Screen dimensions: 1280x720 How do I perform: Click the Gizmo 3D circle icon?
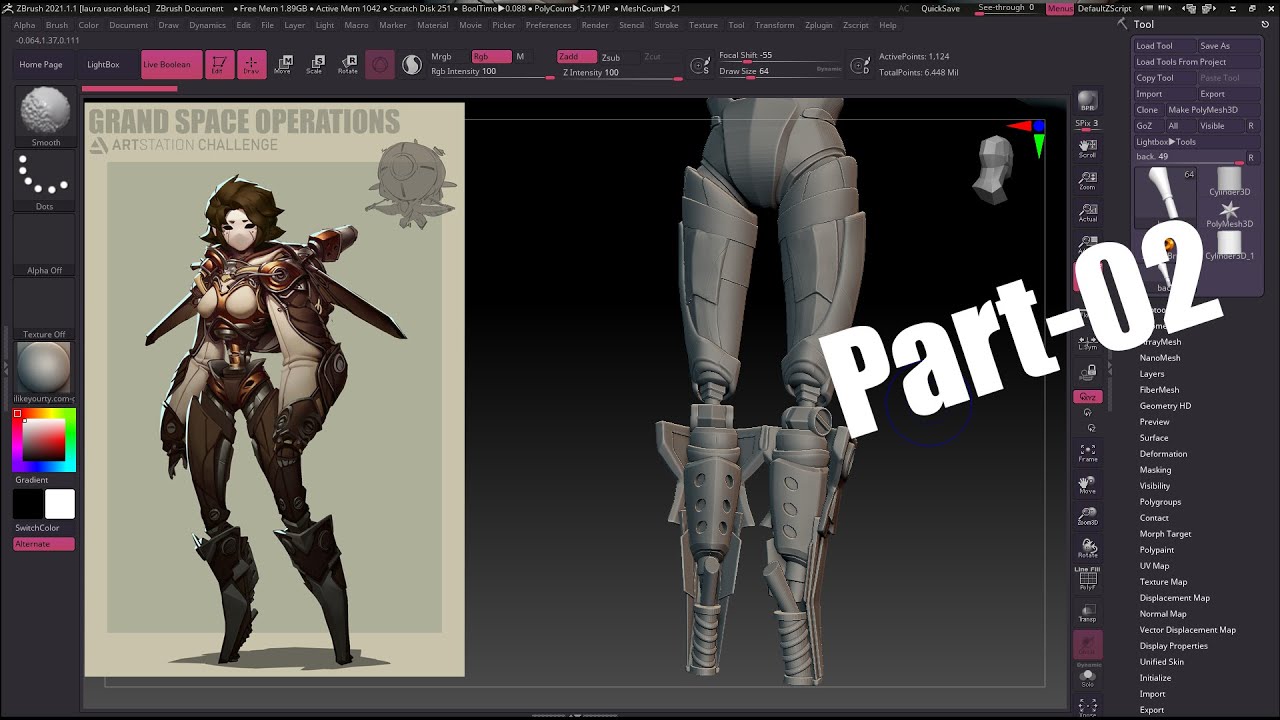coord(380,65)
